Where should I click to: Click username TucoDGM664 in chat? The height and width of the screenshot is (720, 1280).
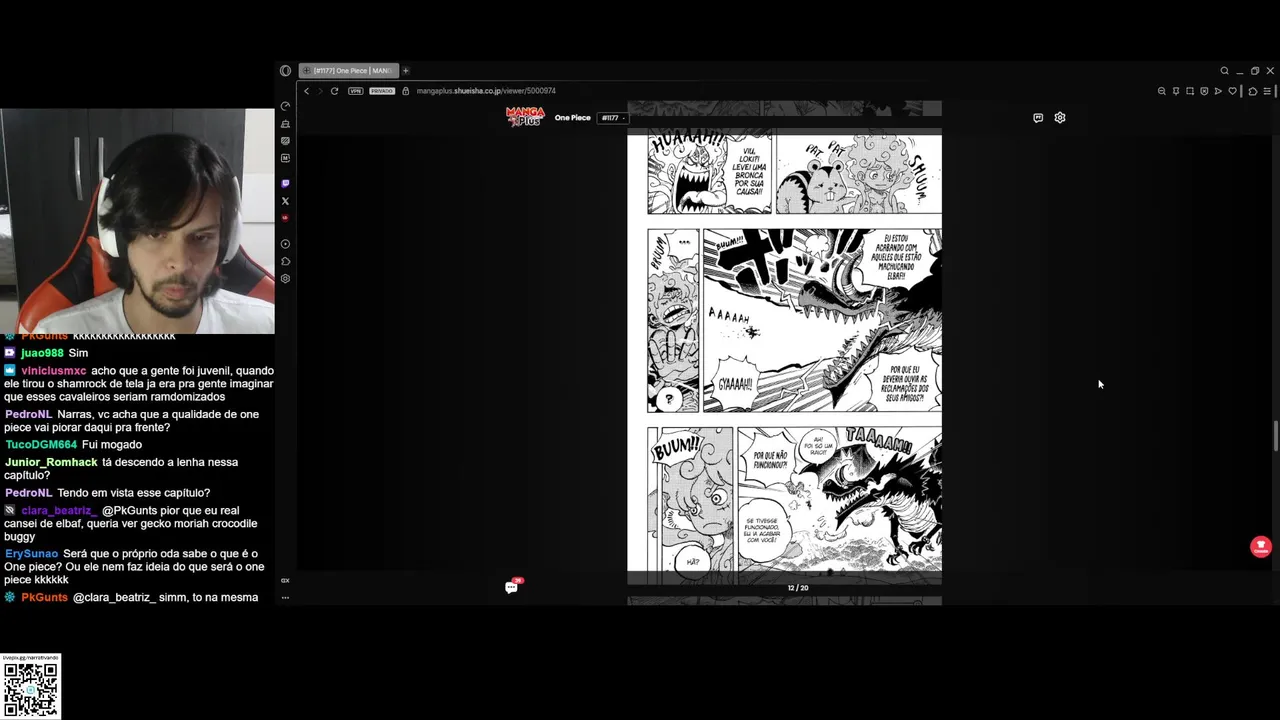point(41,445)
